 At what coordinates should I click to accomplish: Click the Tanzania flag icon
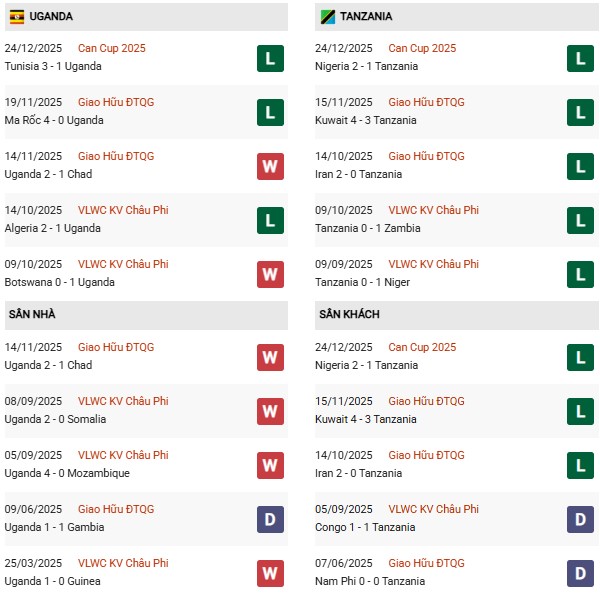pyautogui.click(x=327, y=17)
